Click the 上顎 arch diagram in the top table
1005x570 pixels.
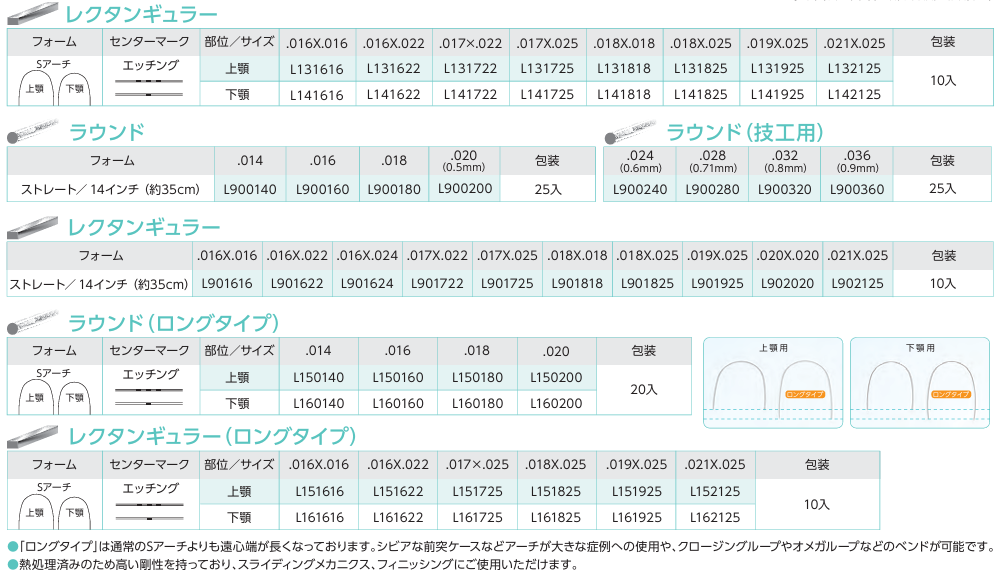pos(35,89)
